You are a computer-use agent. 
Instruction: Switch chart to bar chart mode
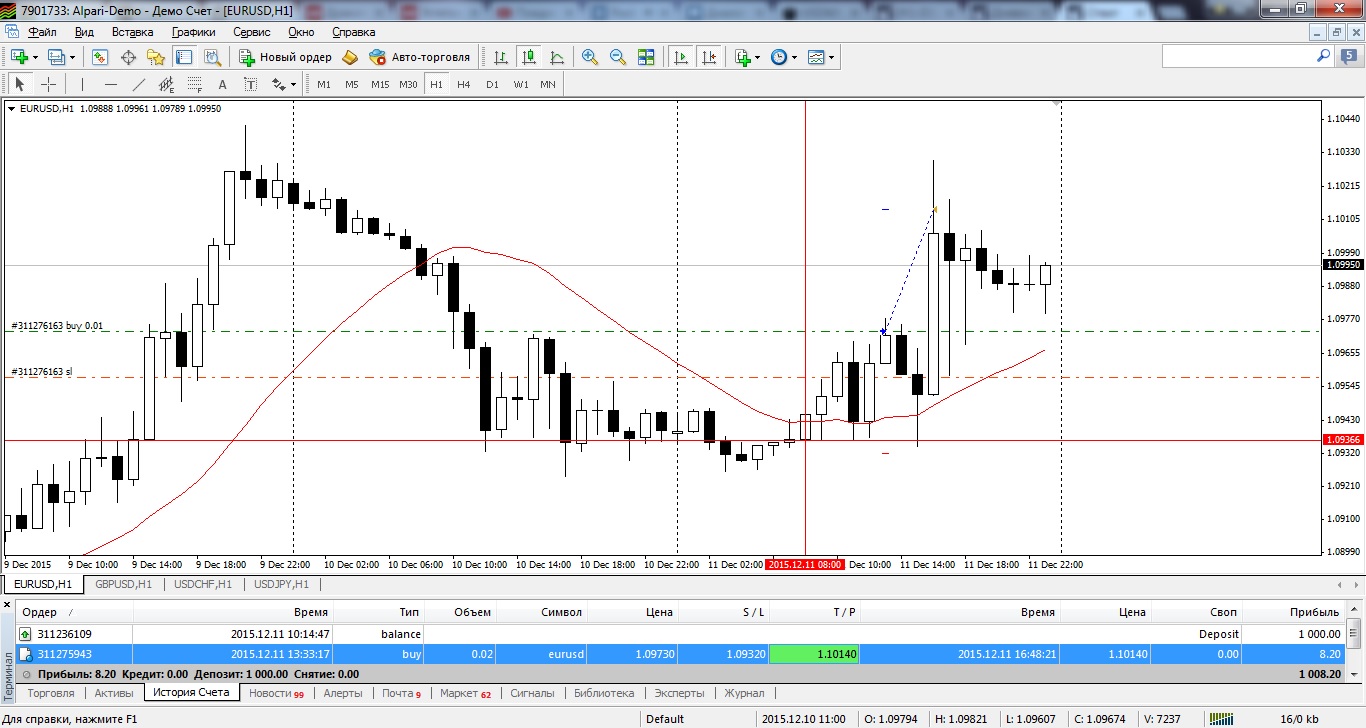point(501,57)
